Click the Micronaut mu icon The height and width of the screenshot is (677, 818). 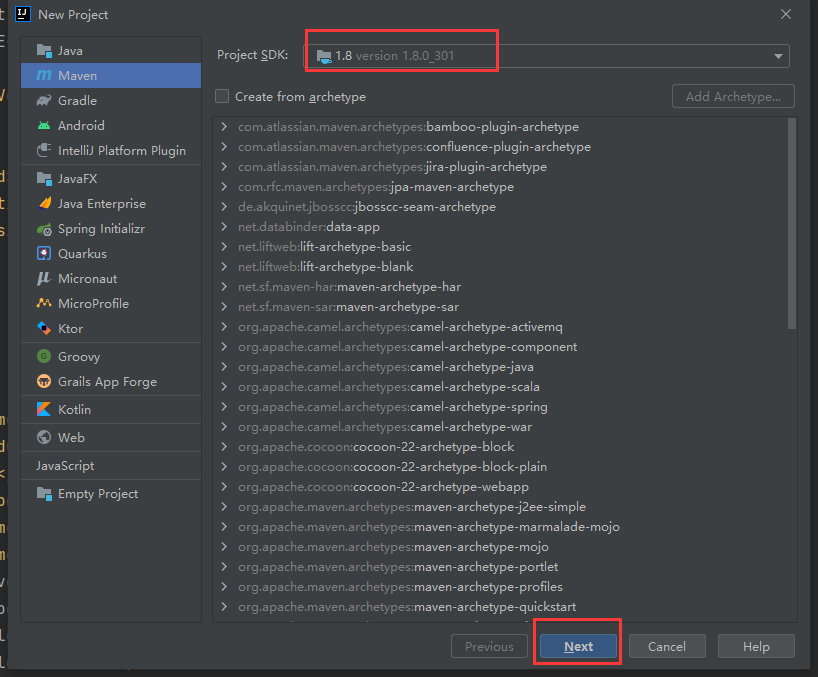[x=44, y=279]
